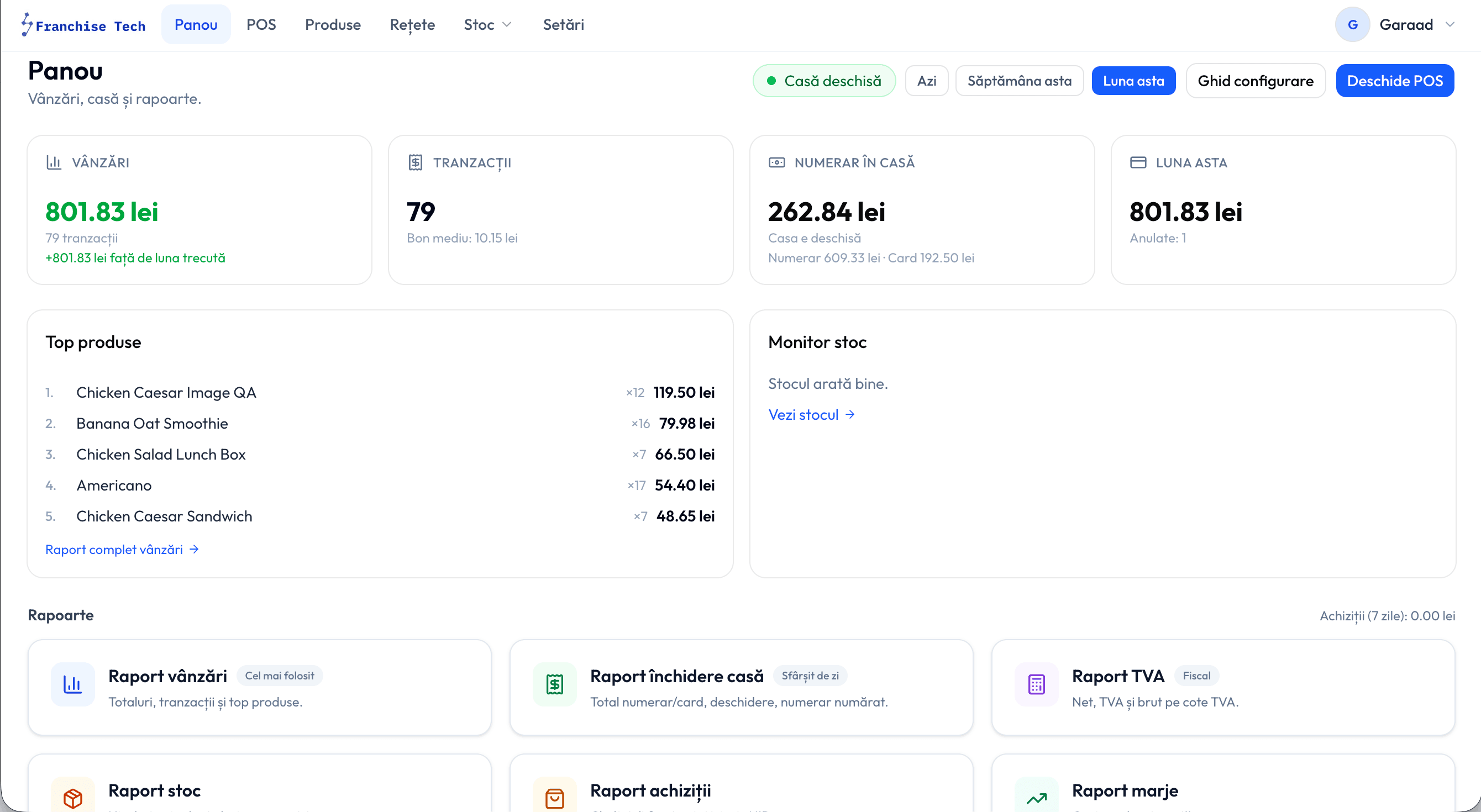1481x812 pixels.
Task: Open the Raport vânzări bar chart icon
Action: (x=72, y=684)
